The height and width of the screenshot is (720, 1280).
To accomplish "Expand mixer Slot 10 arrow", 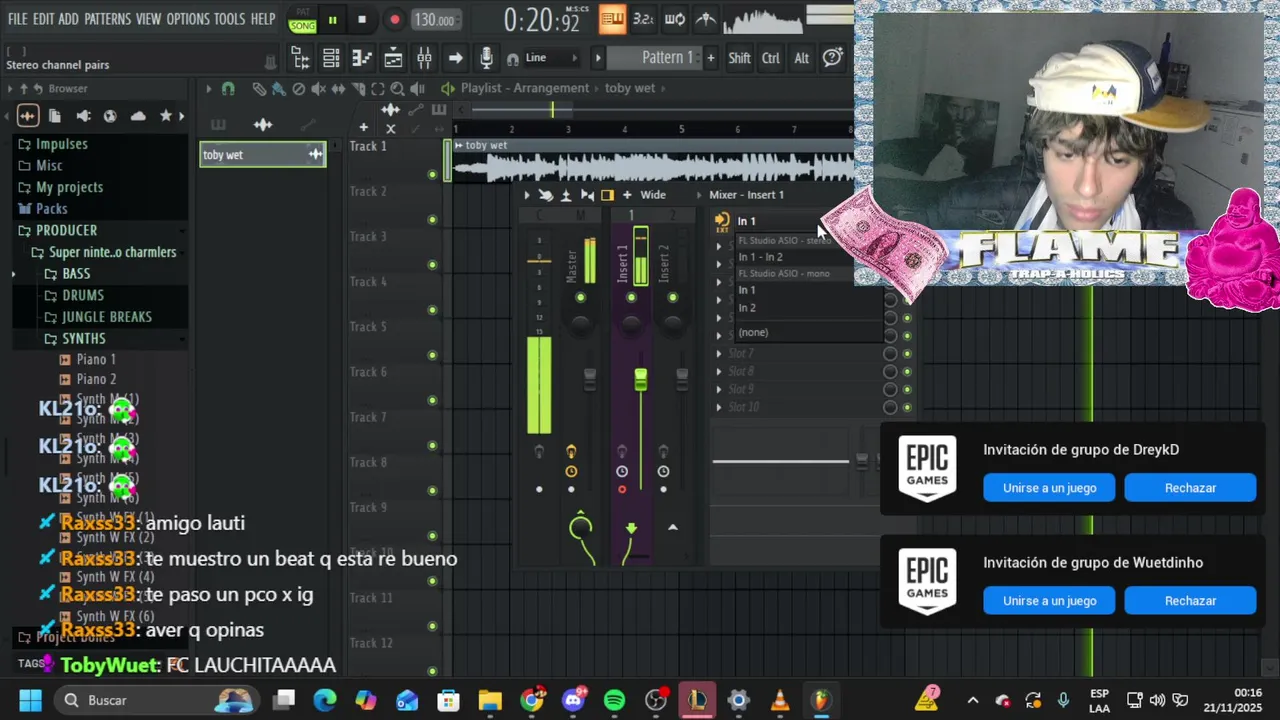I will (718, 407).
